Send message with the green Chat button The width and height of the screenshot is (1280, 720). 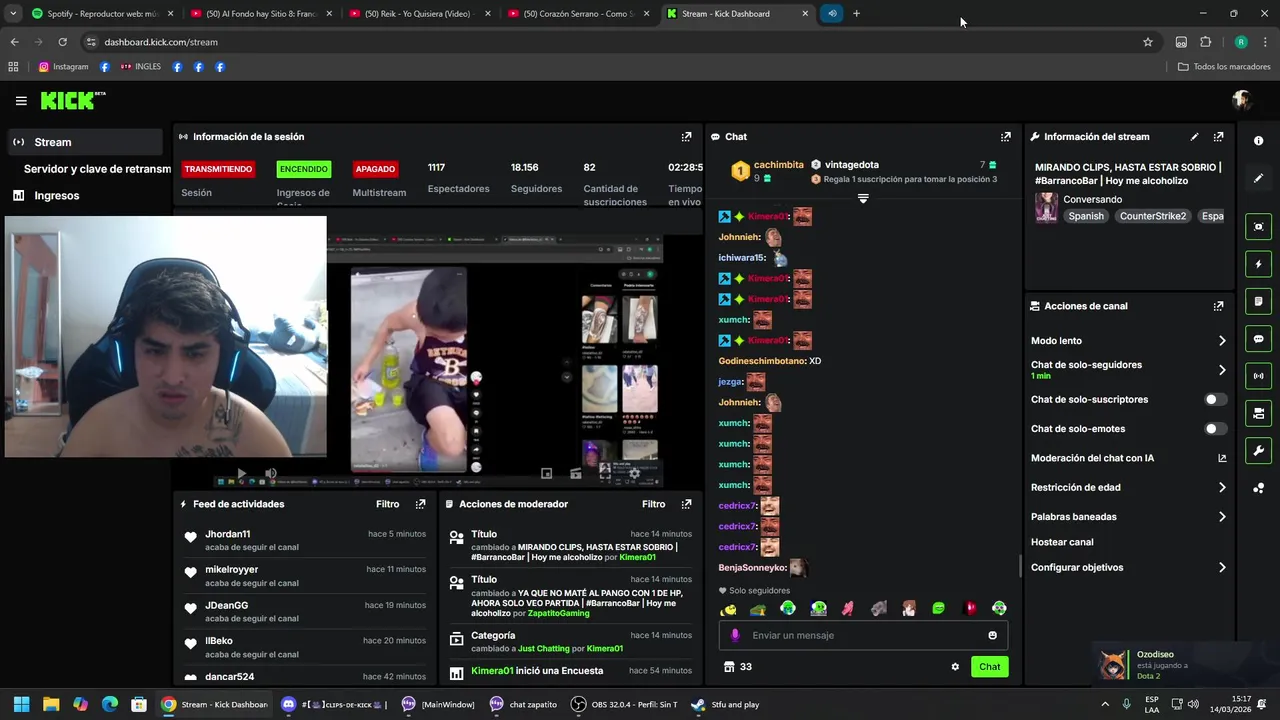click(x=989, y=667)
